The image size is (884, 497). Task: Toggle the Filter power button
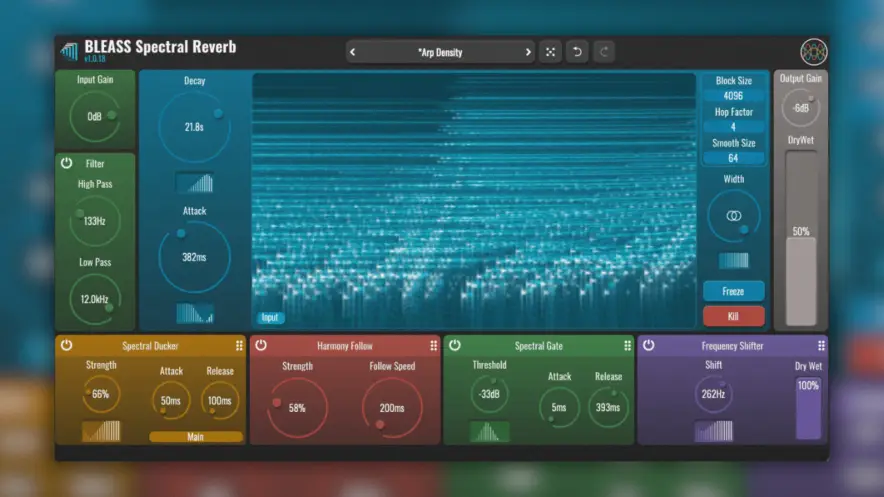click(x=67, y=163)
